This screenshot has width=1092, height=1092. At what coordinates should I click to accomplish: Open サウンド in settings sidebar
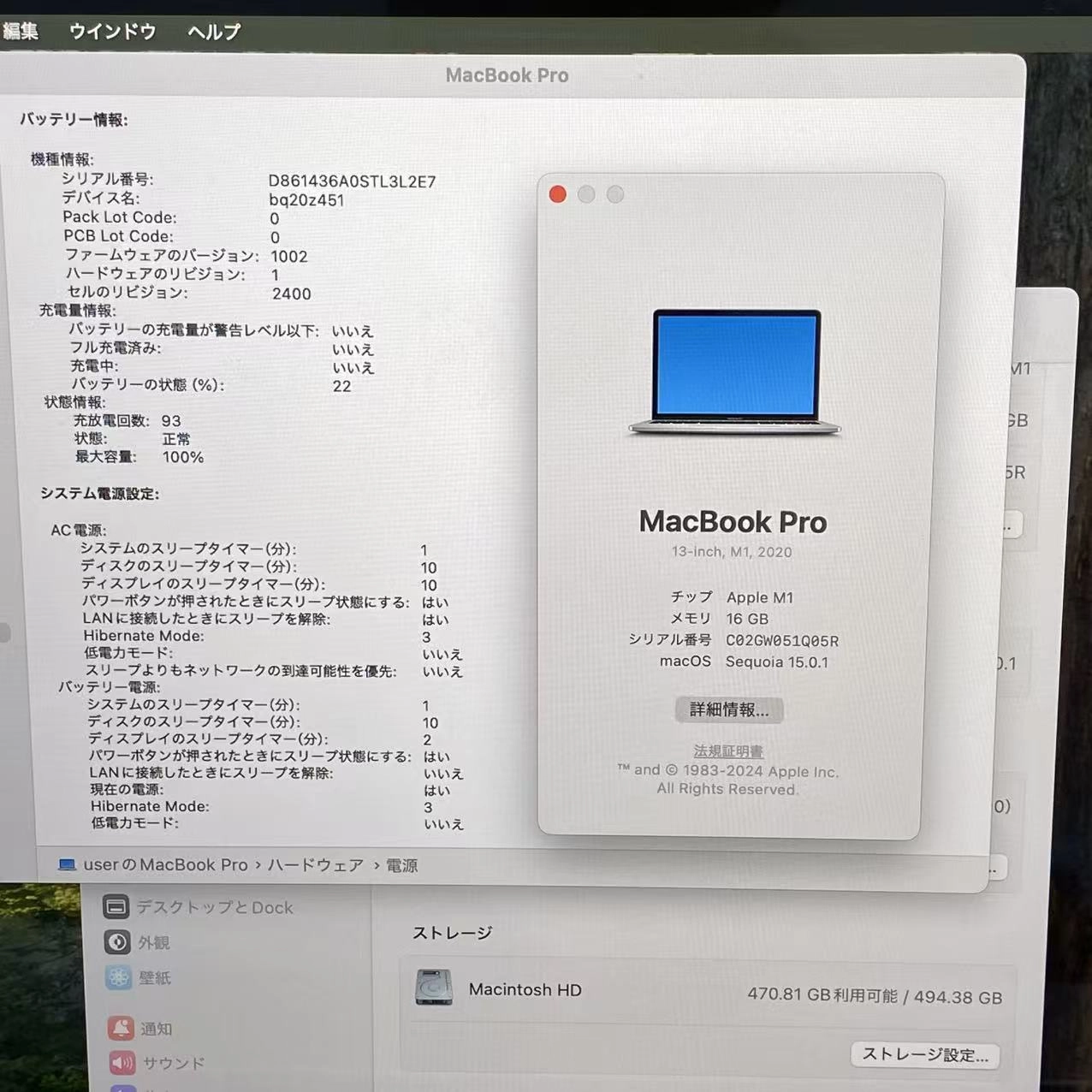[x=157, y=1063]
